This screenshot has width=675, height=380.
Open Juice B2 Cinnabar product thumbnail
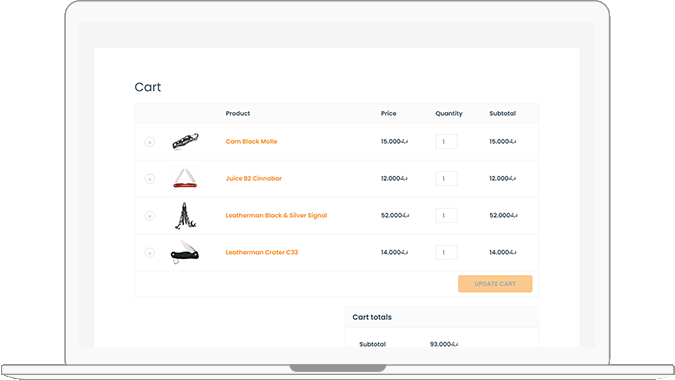[185, 178]
